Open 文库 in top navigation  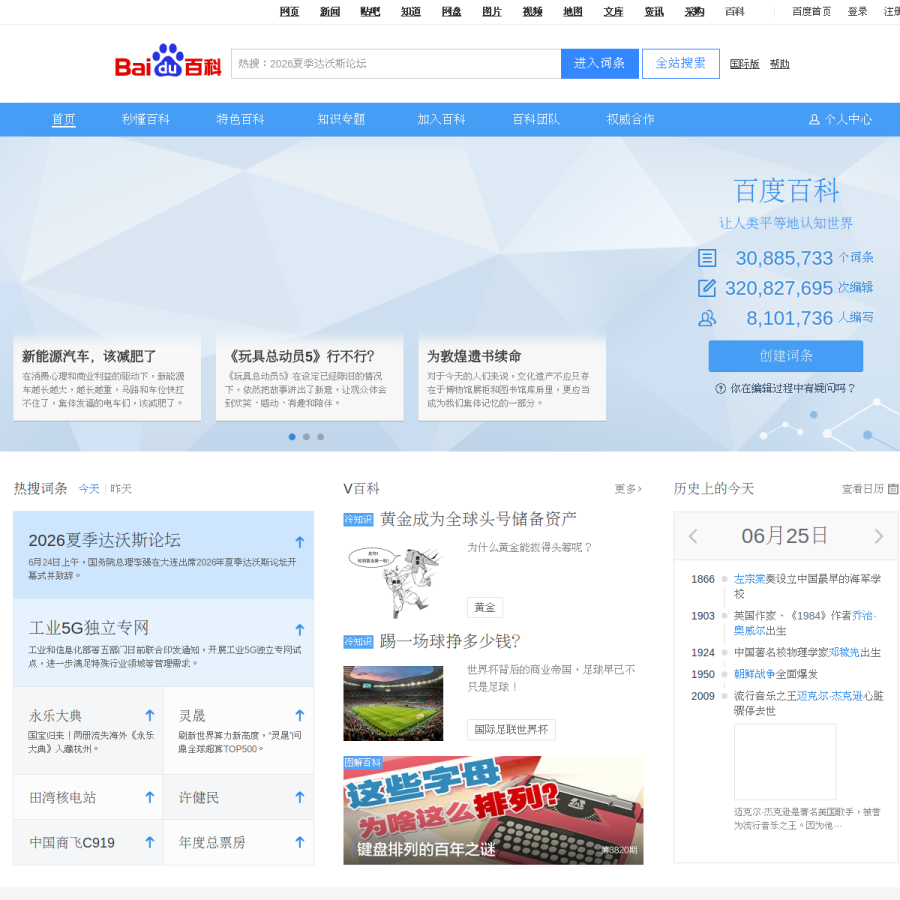click(613, 11)
